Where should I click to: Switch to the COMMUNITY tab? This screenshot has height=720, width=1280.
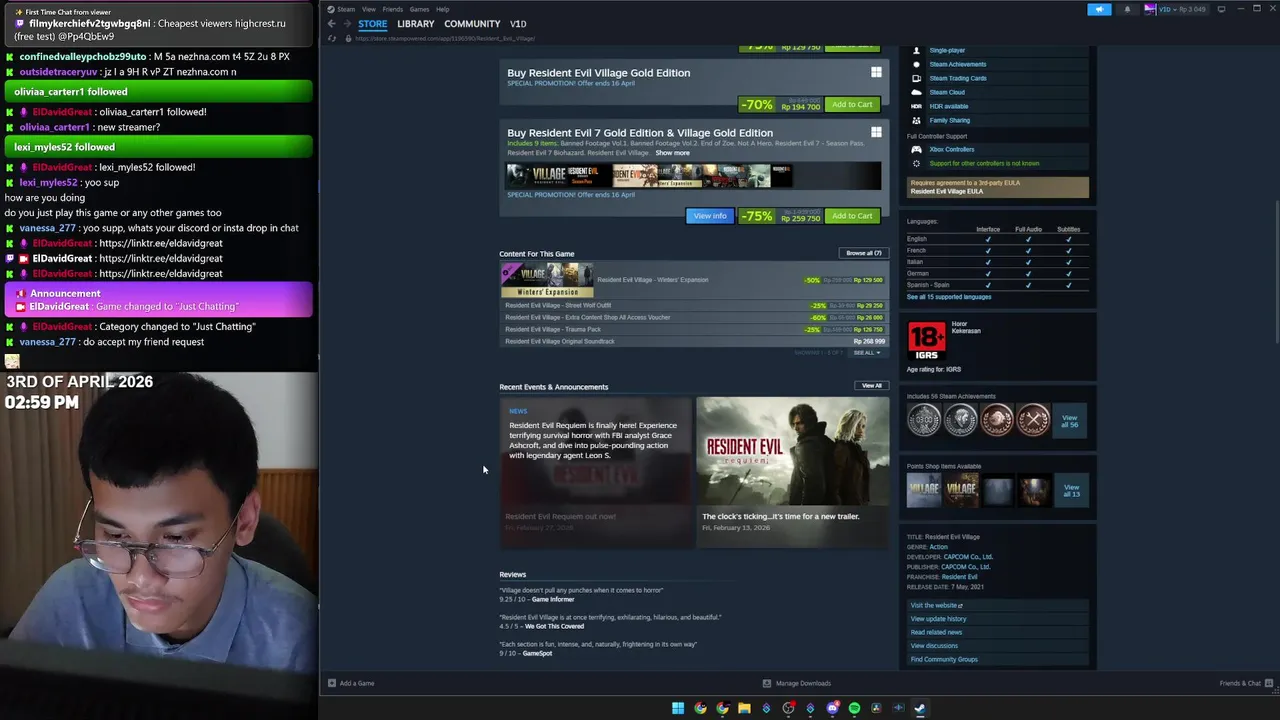pos(472,24)
